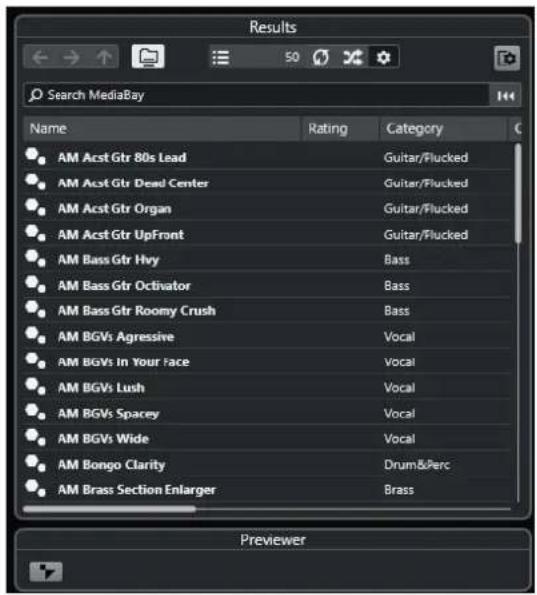The height and width of the screenshot is (595, 537).
Task: Click Bass category of AM Bass Gtr Hvy
Action: click(x=397, y=260)
